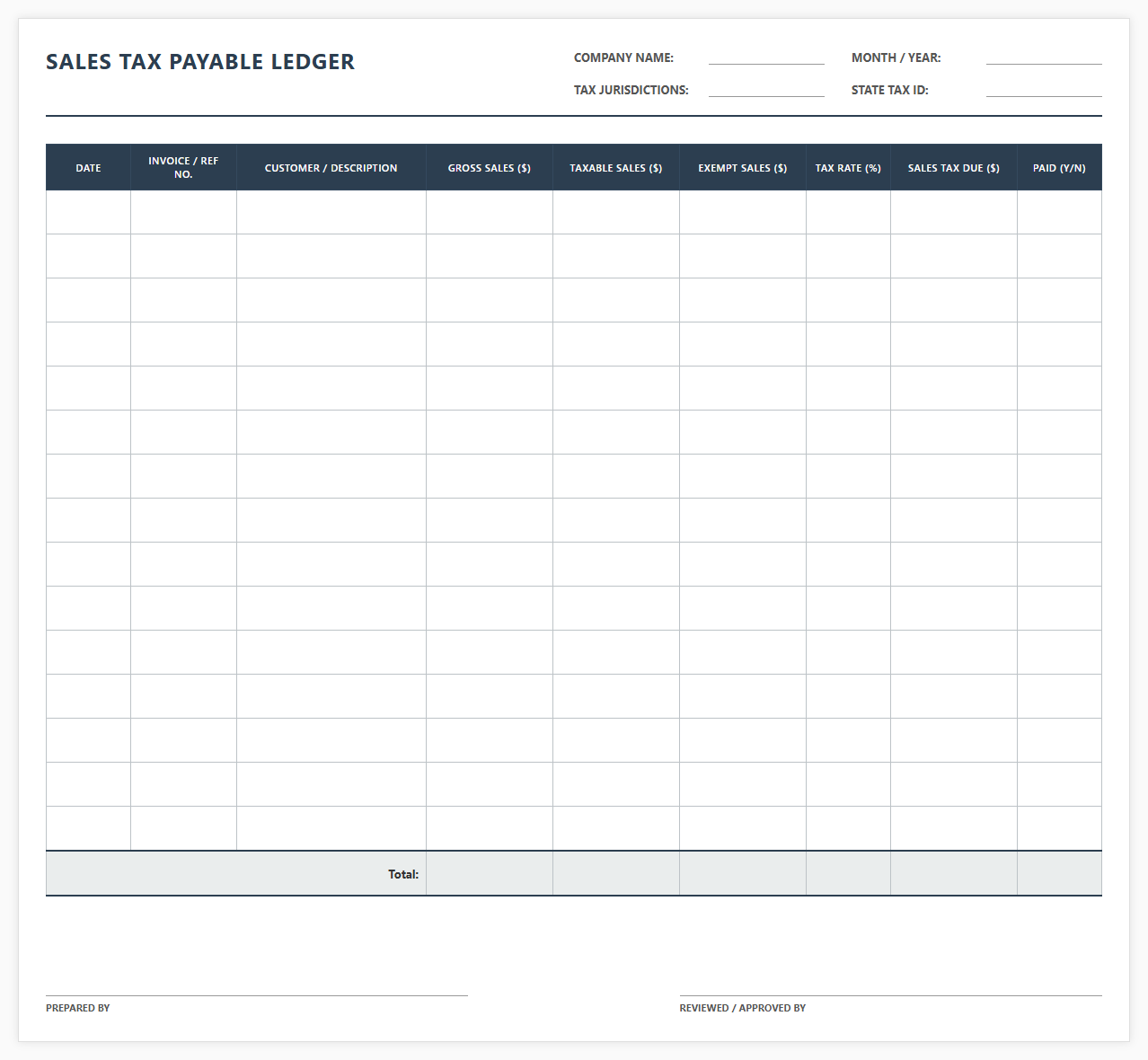
Task: Click the Taxable Sales total cell
Action: [616, 873]
